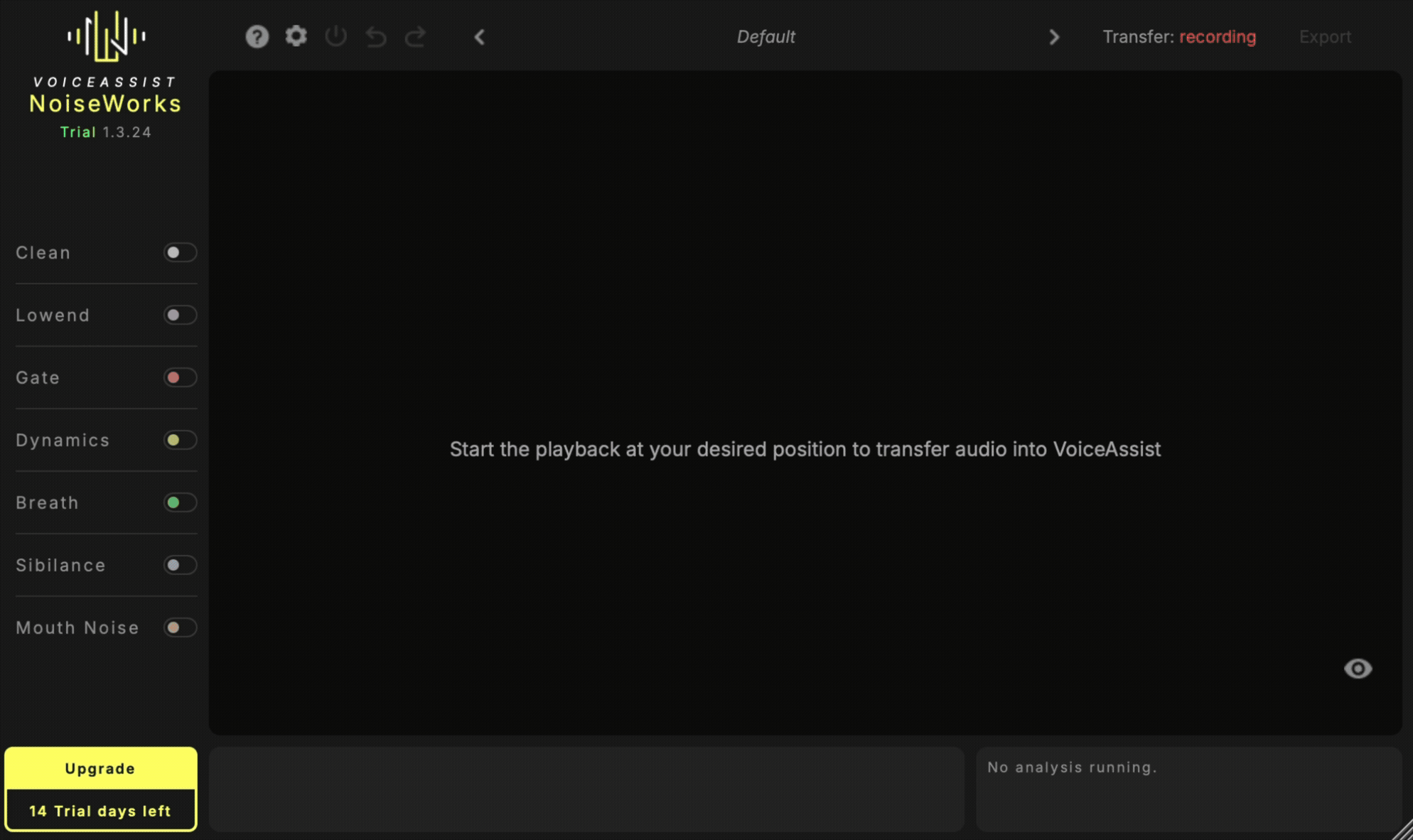Click the undo arrow icon

376,36
